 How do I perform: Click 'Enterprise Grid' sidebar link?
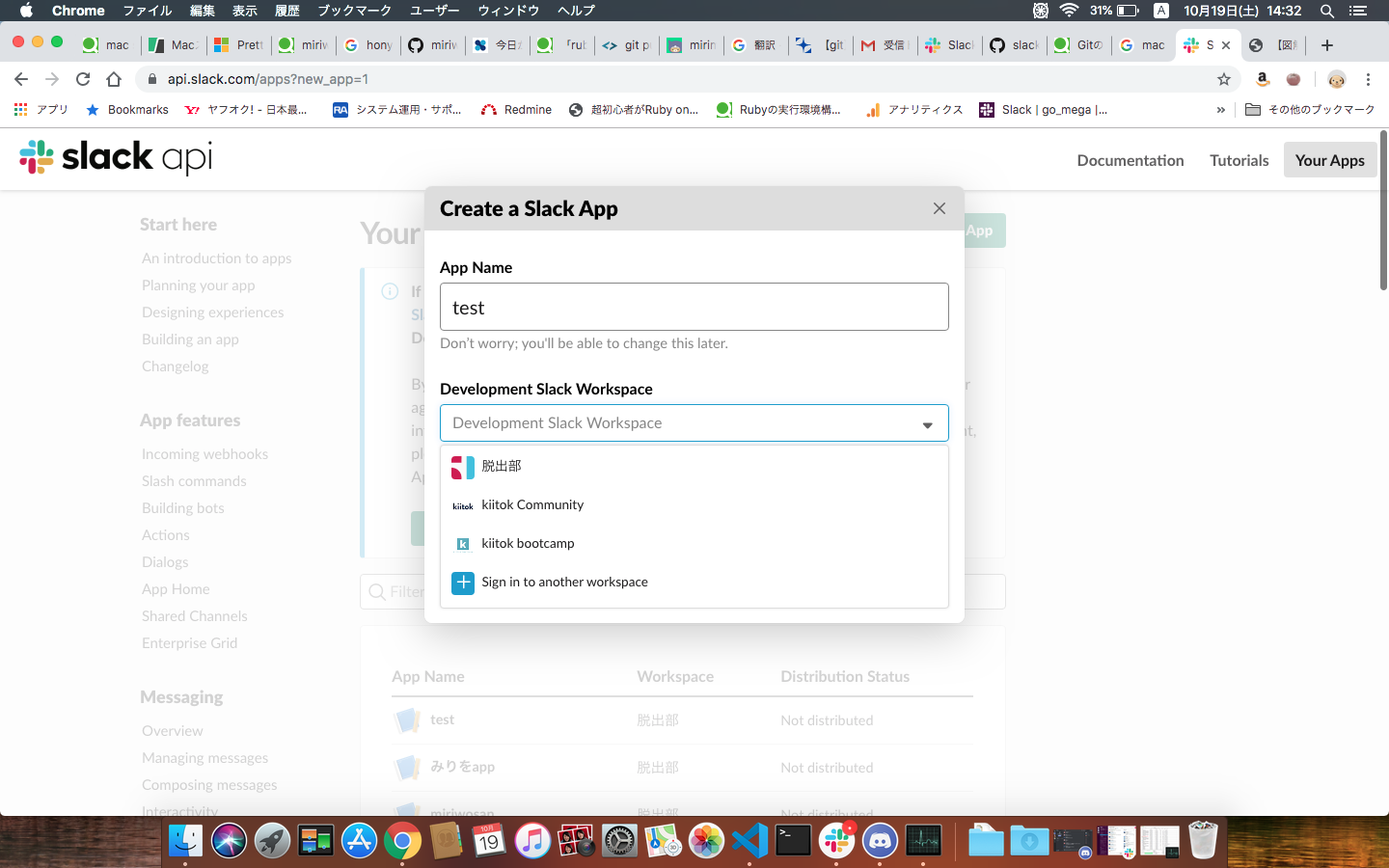pyautogui.click(x=189, y=643)
